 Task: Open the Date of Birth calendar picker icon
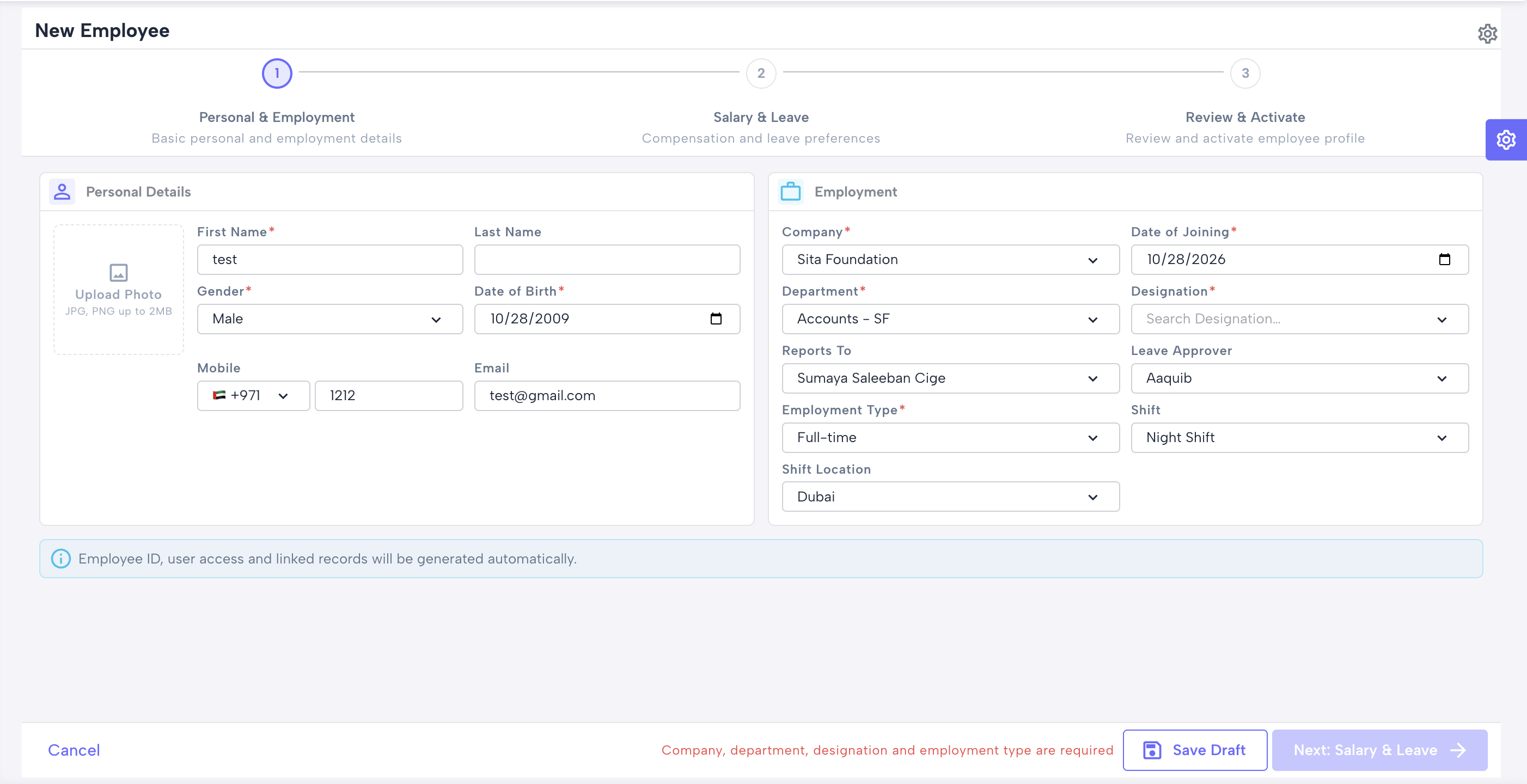point(716,319)
